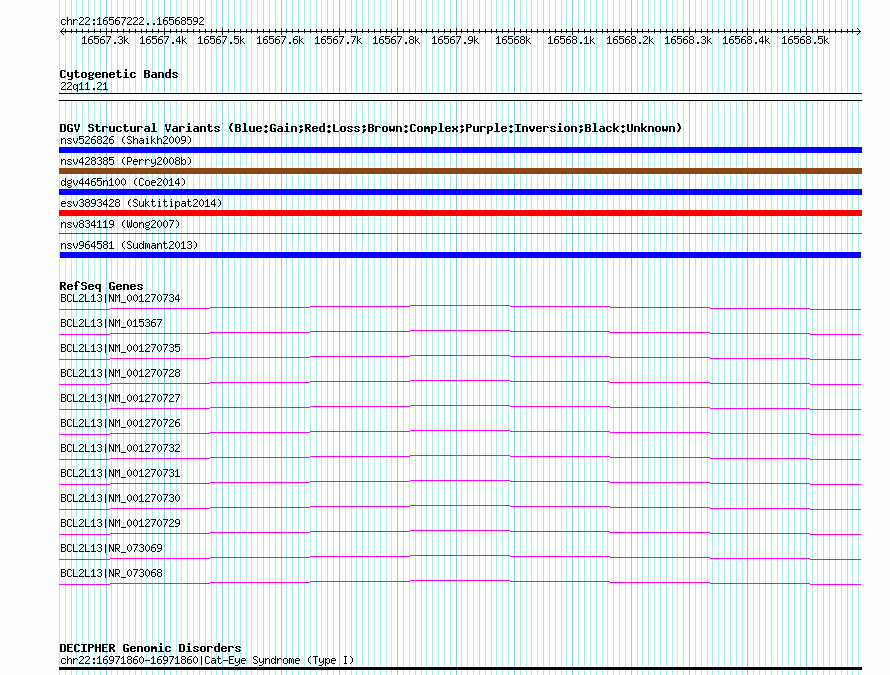Click red loss bar under esv3893428
The height and width of the screenshot is (675, 890).
(x=460, y=213)
